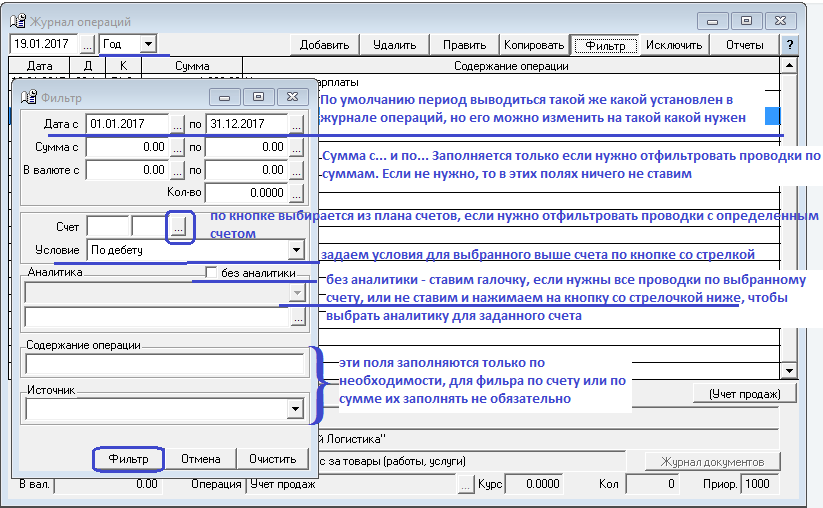823x508 pixels.
Task: Click the В вал. field in journal
Action: [x=108, y=484]
